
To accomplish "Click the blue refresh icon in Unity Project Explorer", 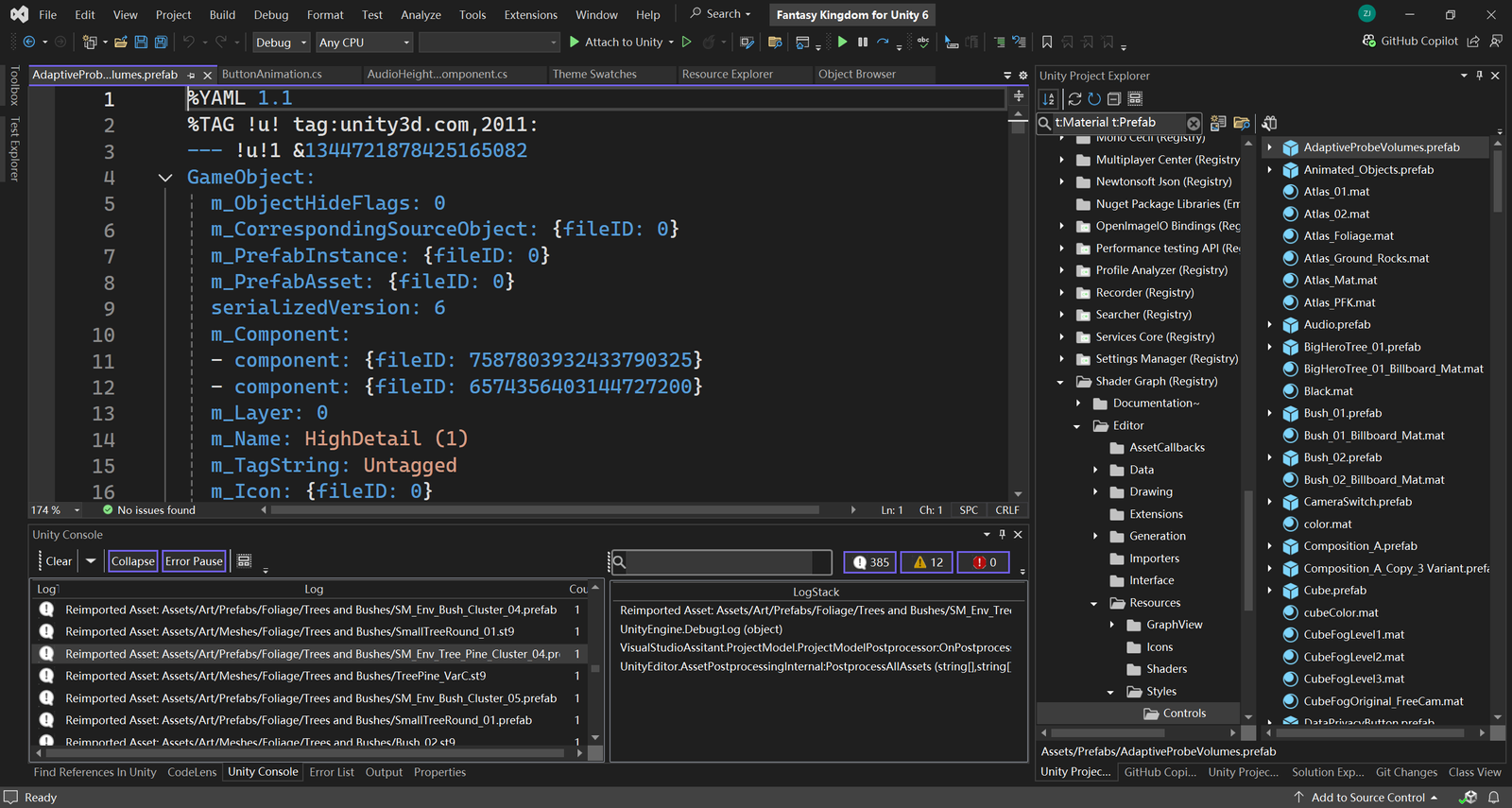I will click(1094, 99).
